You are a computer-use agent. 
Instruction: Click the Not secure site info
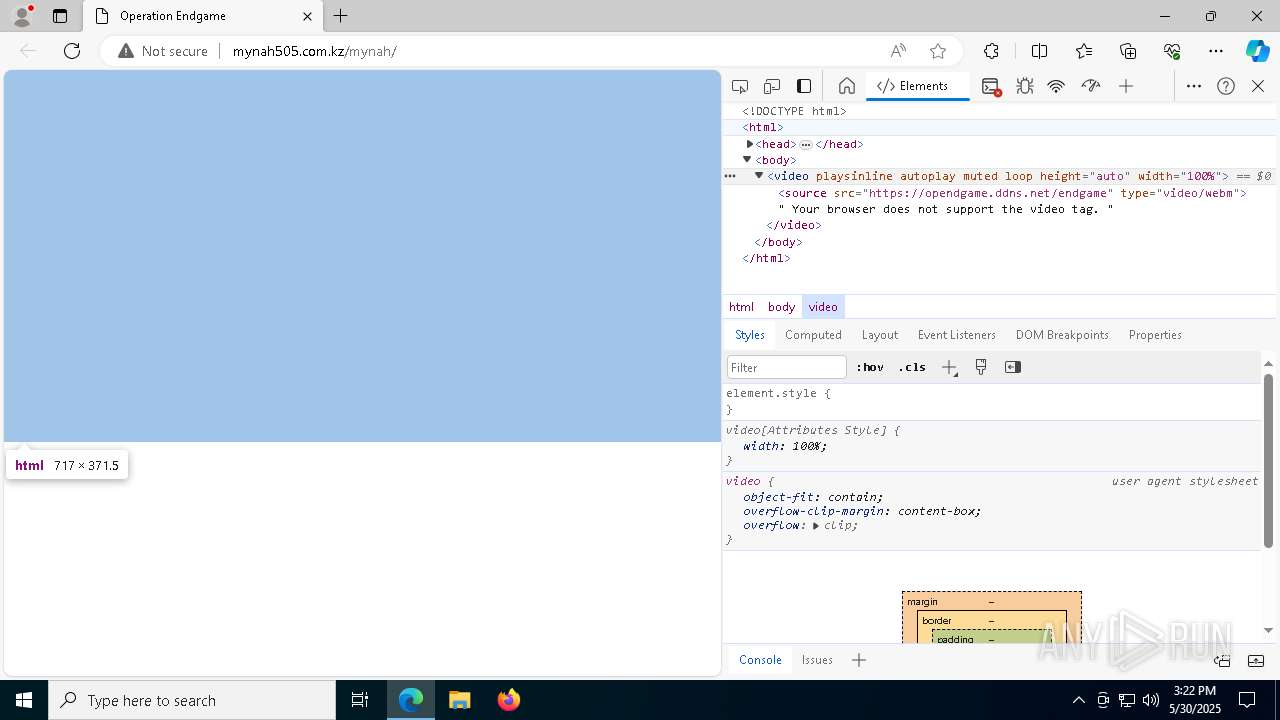[x=163, y=51]
